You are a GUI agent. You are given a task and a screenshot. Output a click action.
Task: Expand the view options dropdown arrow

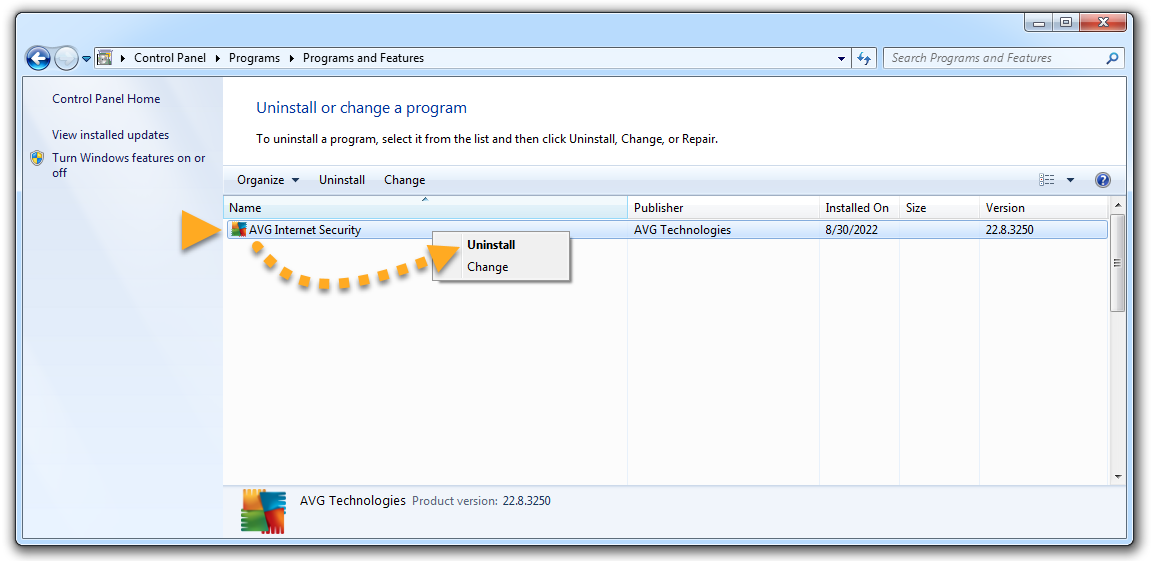[x=1070, y=180]
